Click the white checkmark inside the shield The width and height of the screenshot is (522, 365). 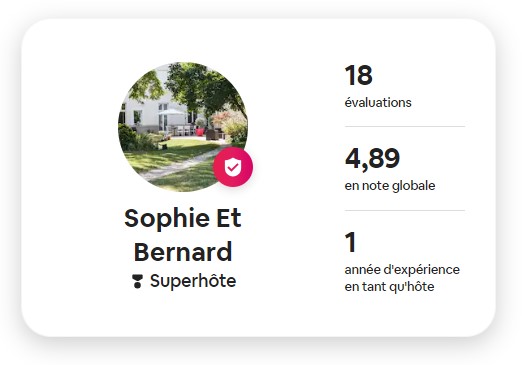tap(233, 166)
